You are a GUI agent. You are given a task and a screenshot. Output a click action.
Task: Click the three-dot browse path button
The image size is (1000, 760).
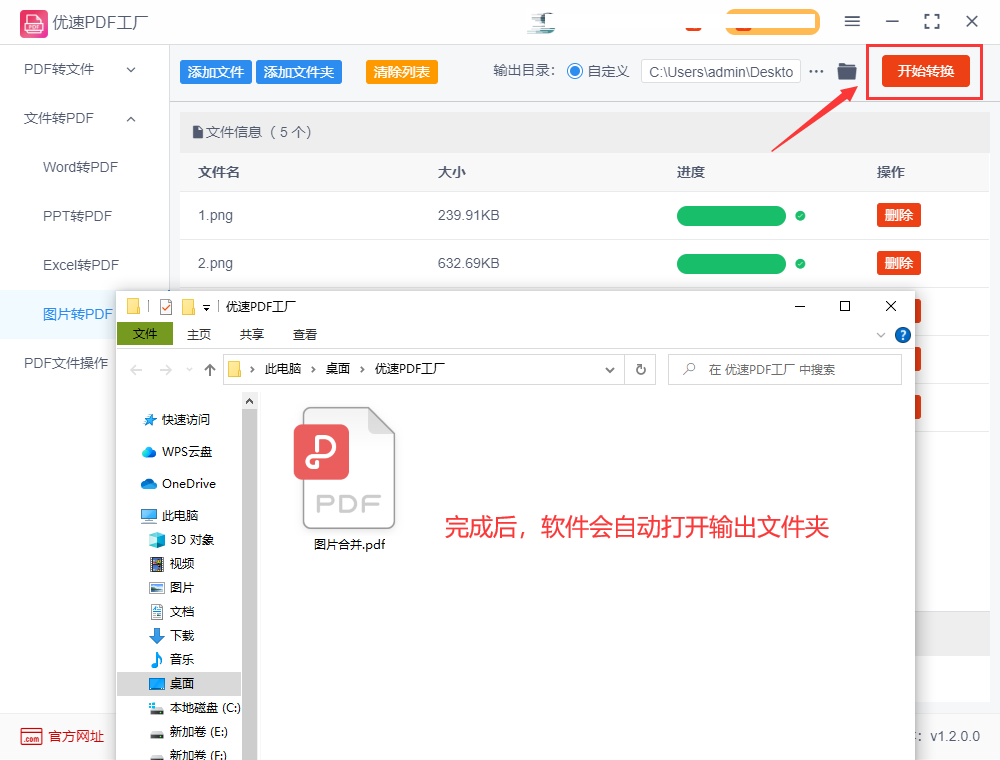(816, 71)
